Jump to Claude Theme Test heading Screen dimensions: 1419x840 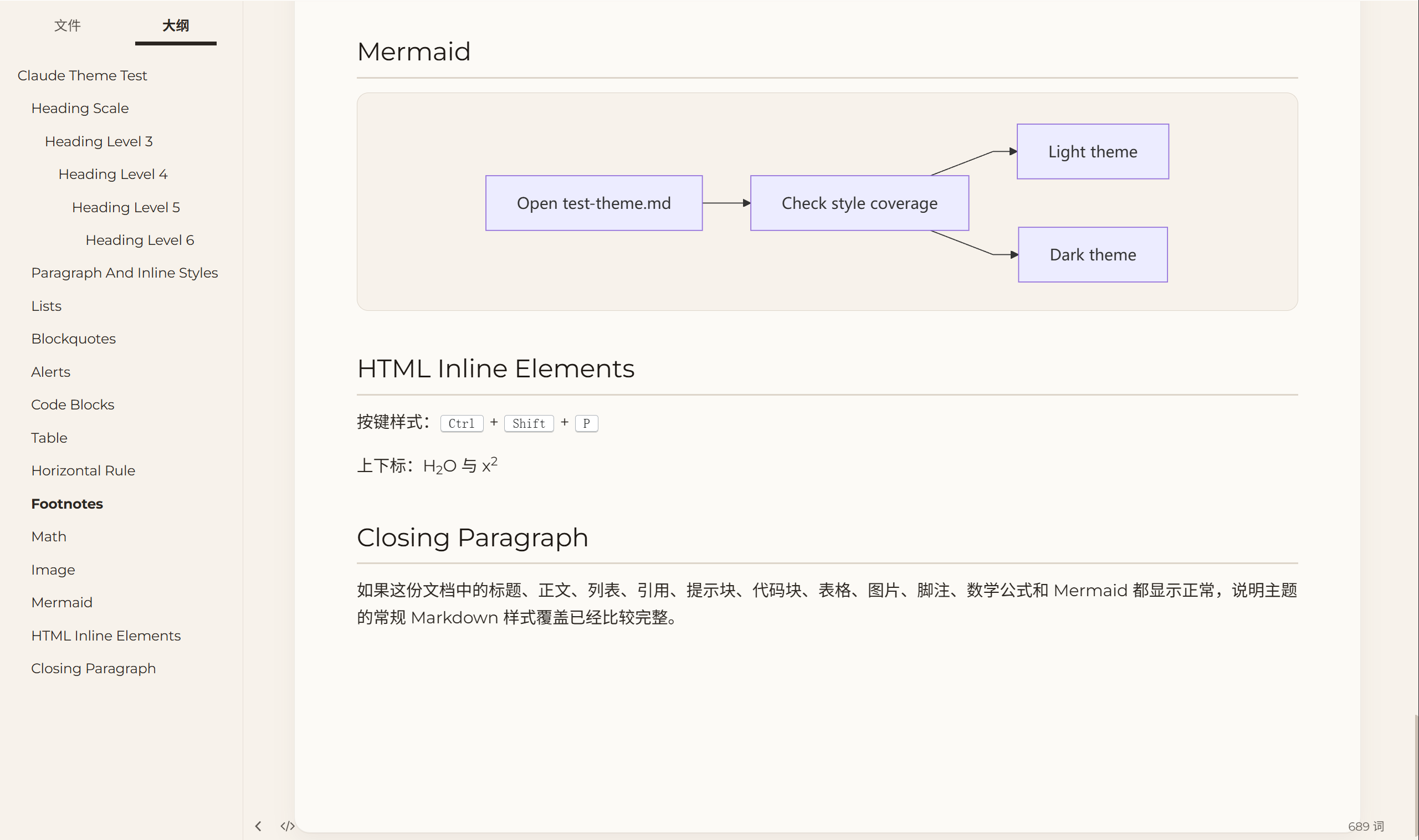pyautogui.click(x=82, y=75)
